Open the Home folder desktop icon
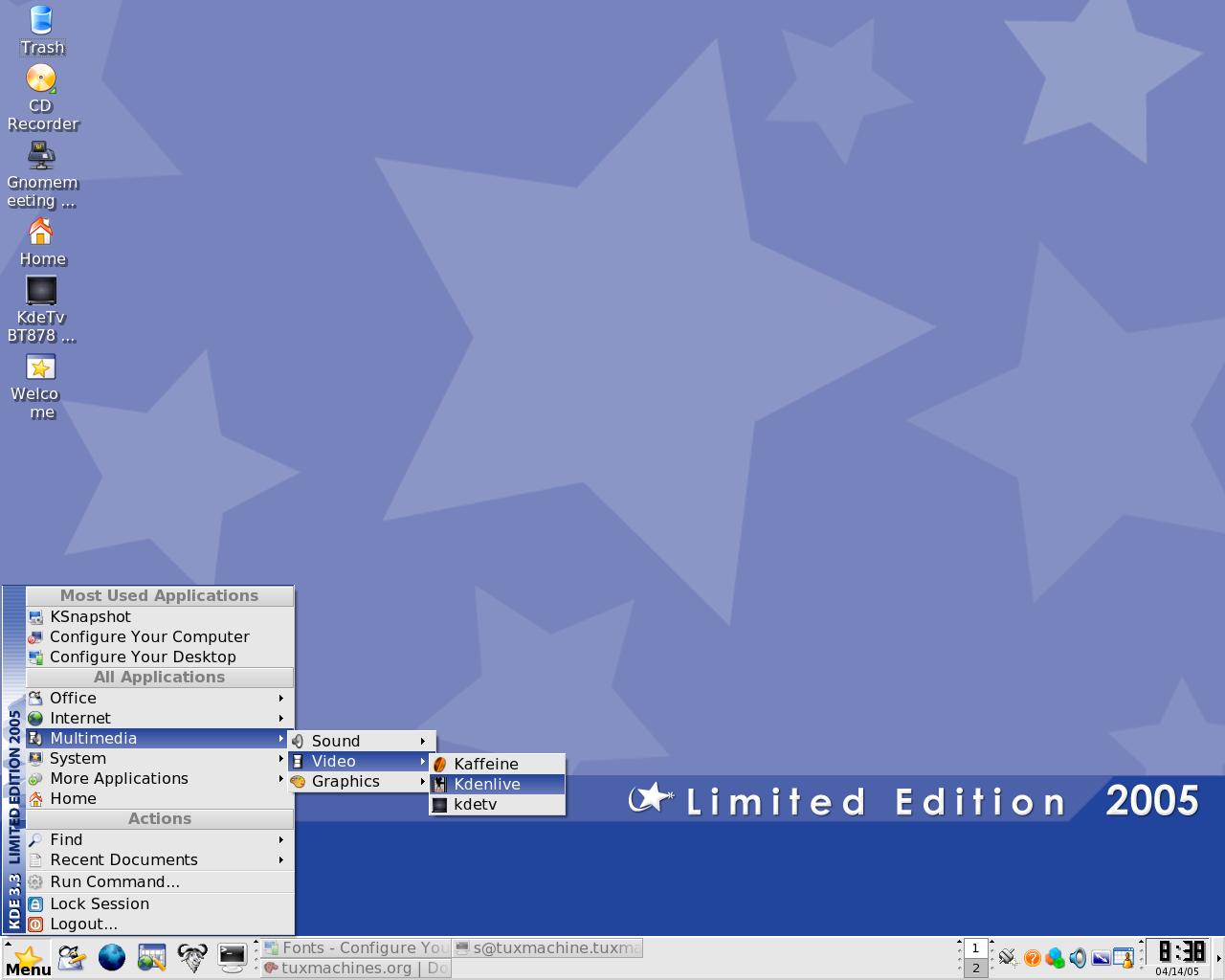Screen dimensions: 1225x980 [41, 242]
